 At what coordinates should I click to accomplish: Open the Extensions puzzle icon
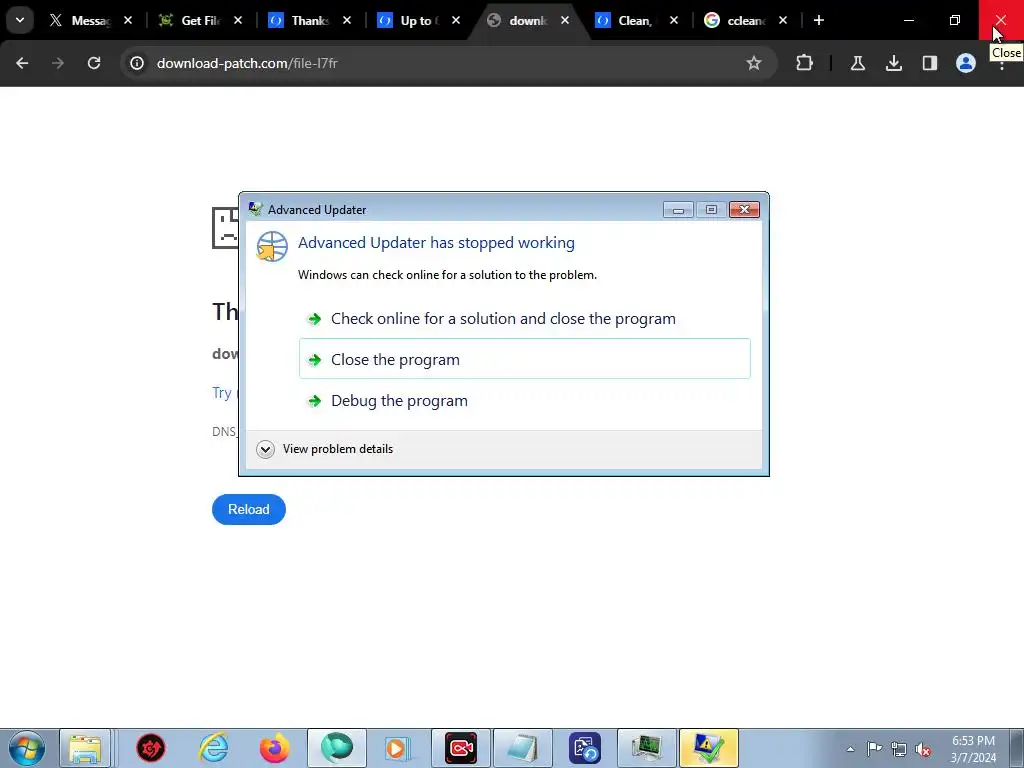click(x=805, y=63)
